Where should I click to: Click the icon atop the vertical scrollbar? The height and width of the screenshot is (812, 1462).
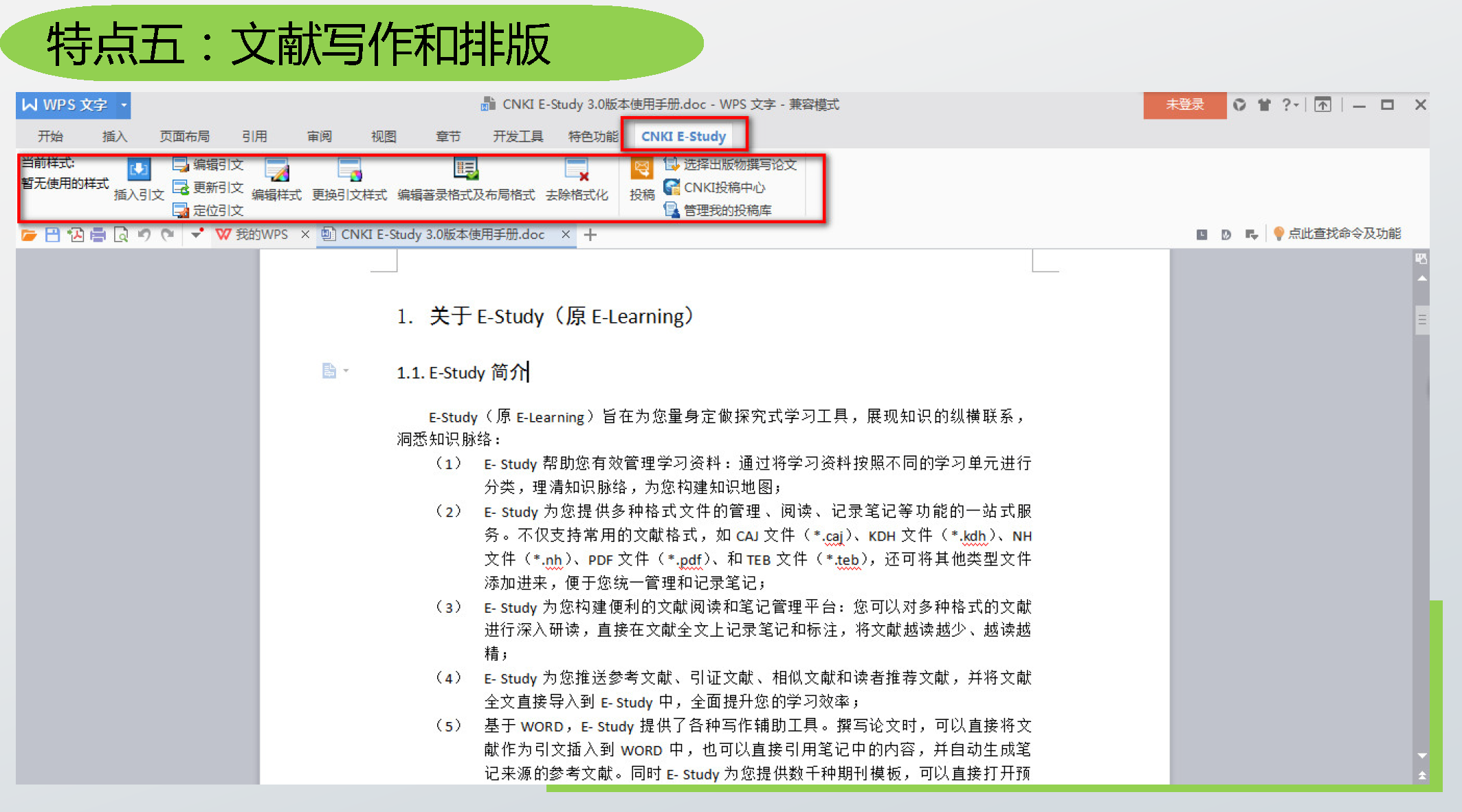point(1421,258)
